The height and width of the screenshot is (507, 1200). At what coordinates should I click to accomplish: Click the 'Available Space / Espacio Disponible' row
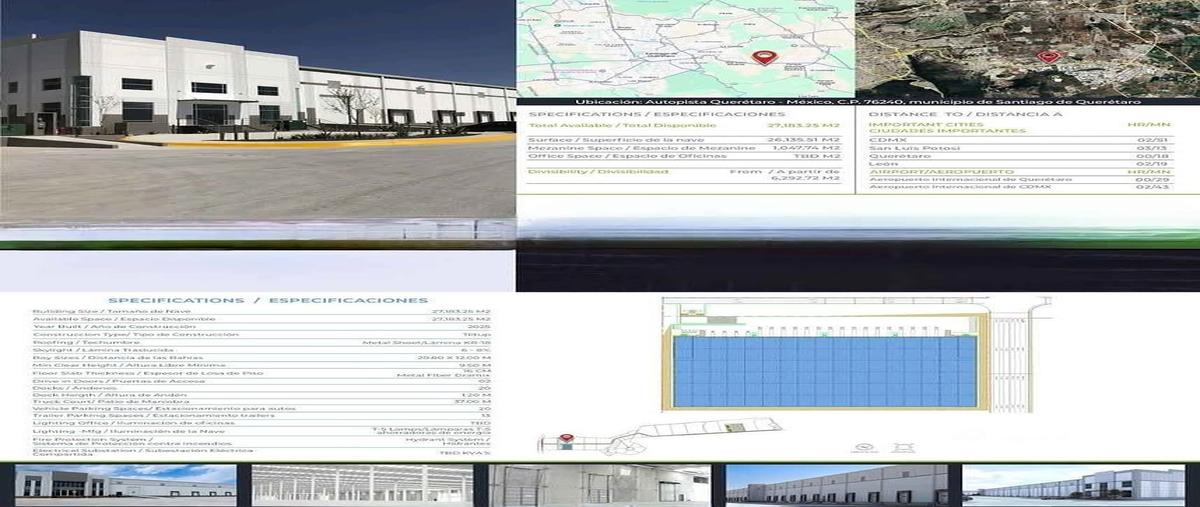(x=262, y=319)
